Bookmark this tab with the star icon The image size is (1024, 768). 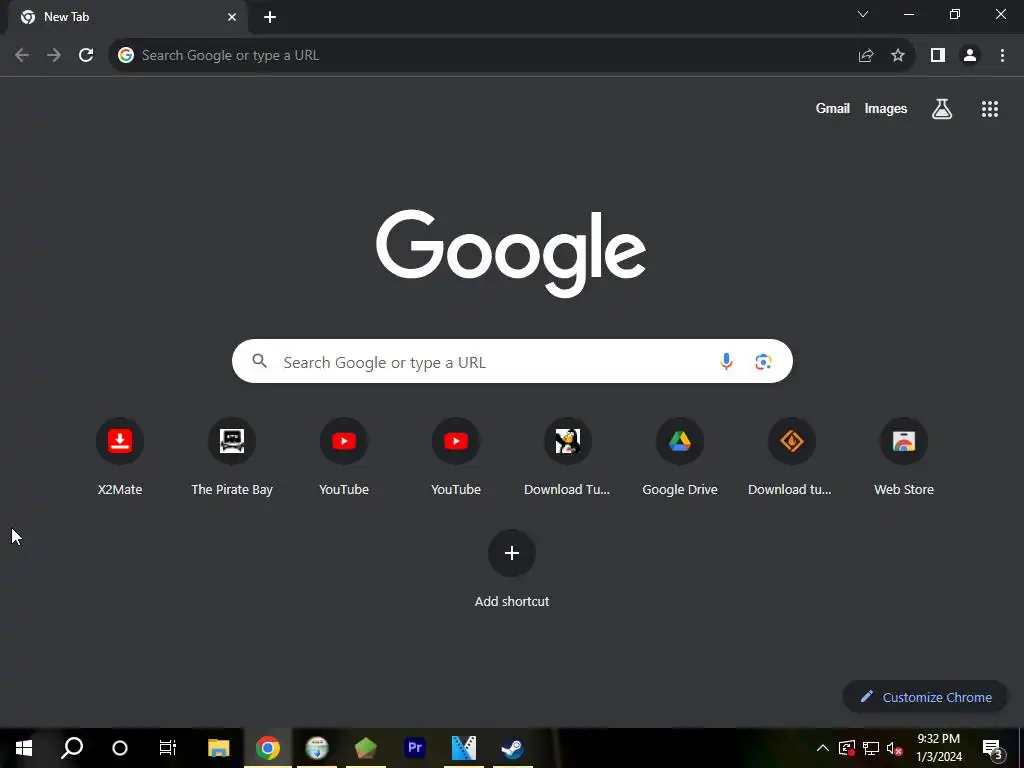(898, 56)
